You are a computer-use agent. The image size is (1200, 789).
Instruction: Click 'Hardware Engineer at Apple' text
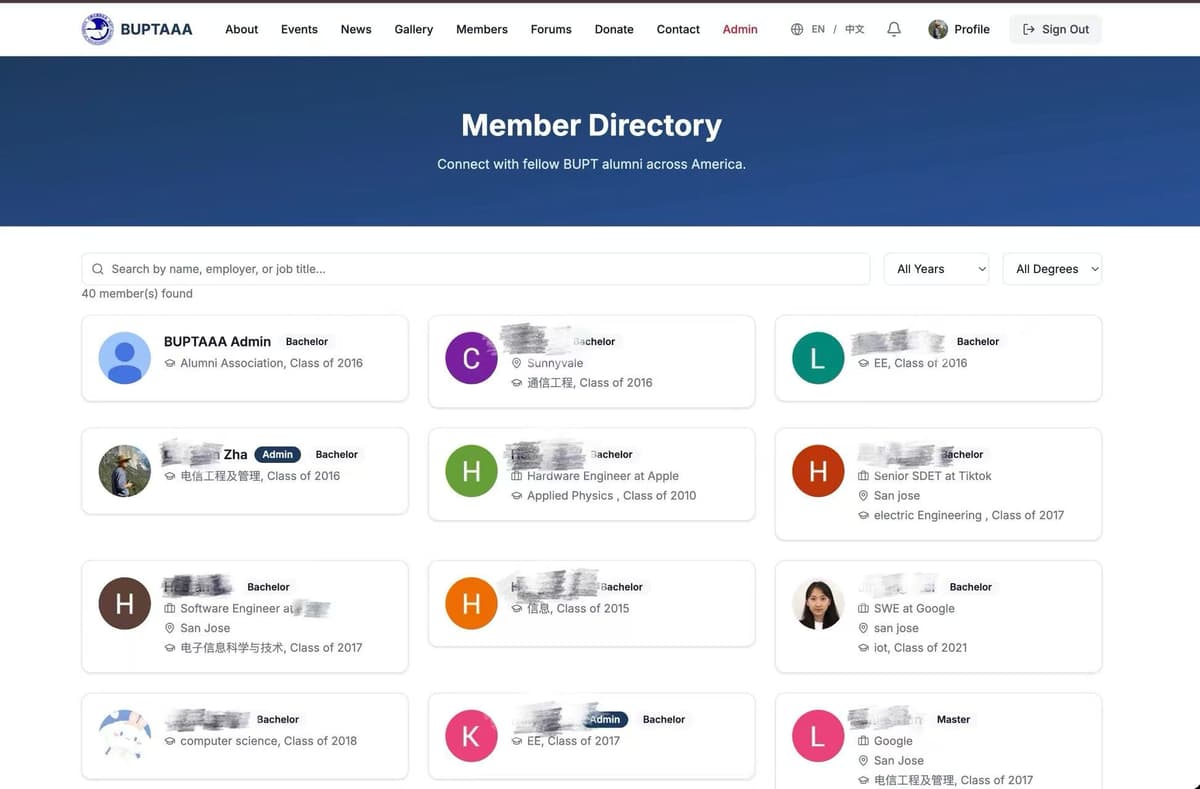[603, 476]
